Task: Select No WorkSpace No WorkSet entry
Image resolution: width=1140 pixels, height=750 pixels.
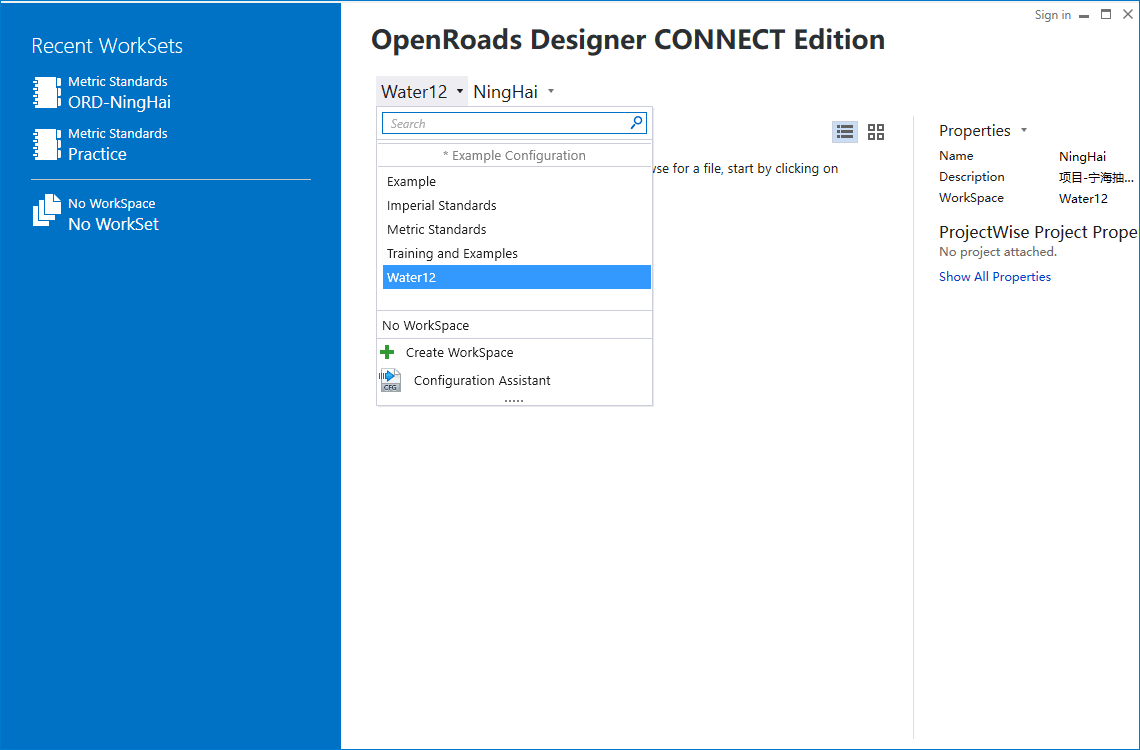Action: (x=96, y=214)
